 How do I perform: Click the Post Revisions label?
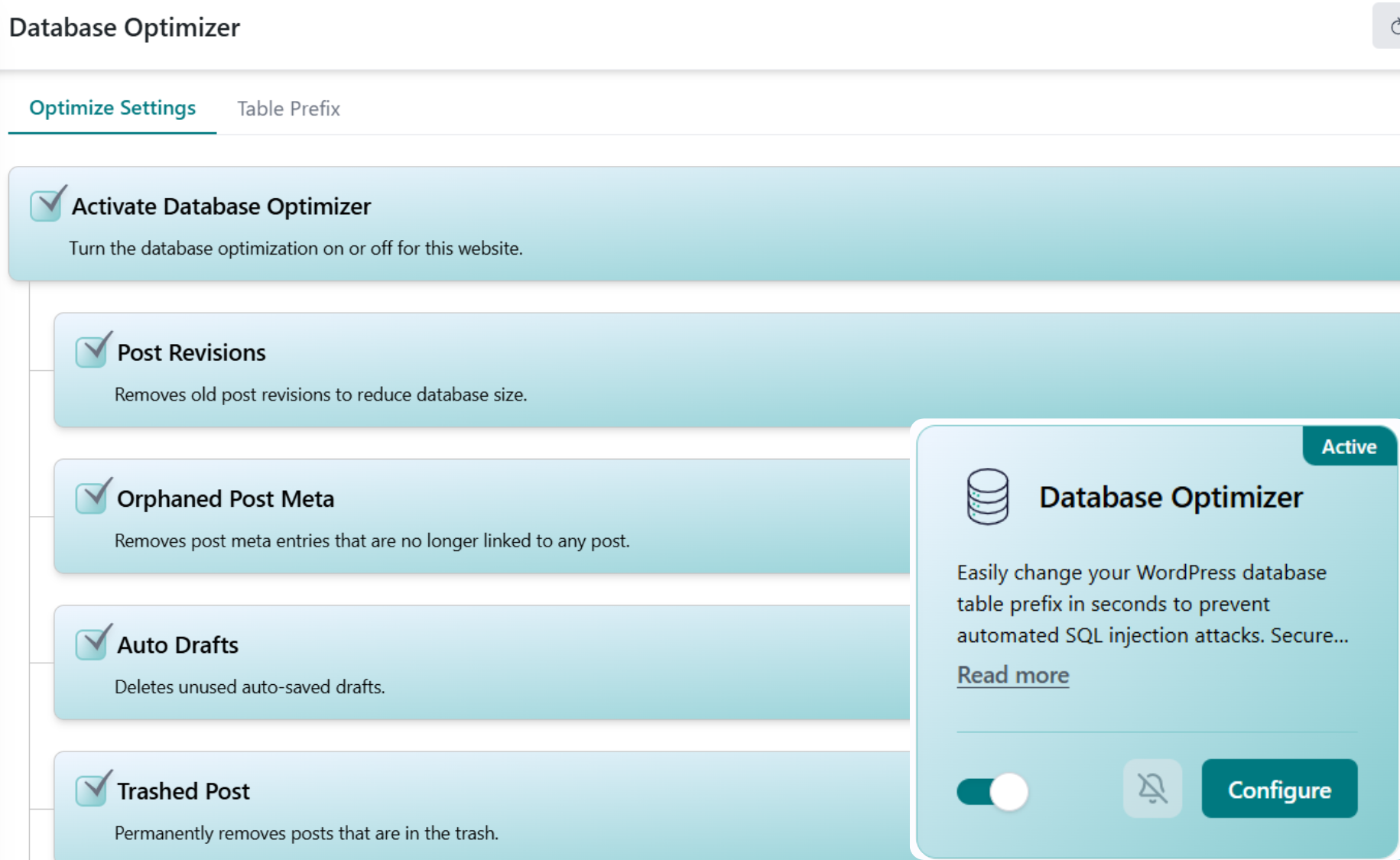pyautogui.click(x=191, y=352)
